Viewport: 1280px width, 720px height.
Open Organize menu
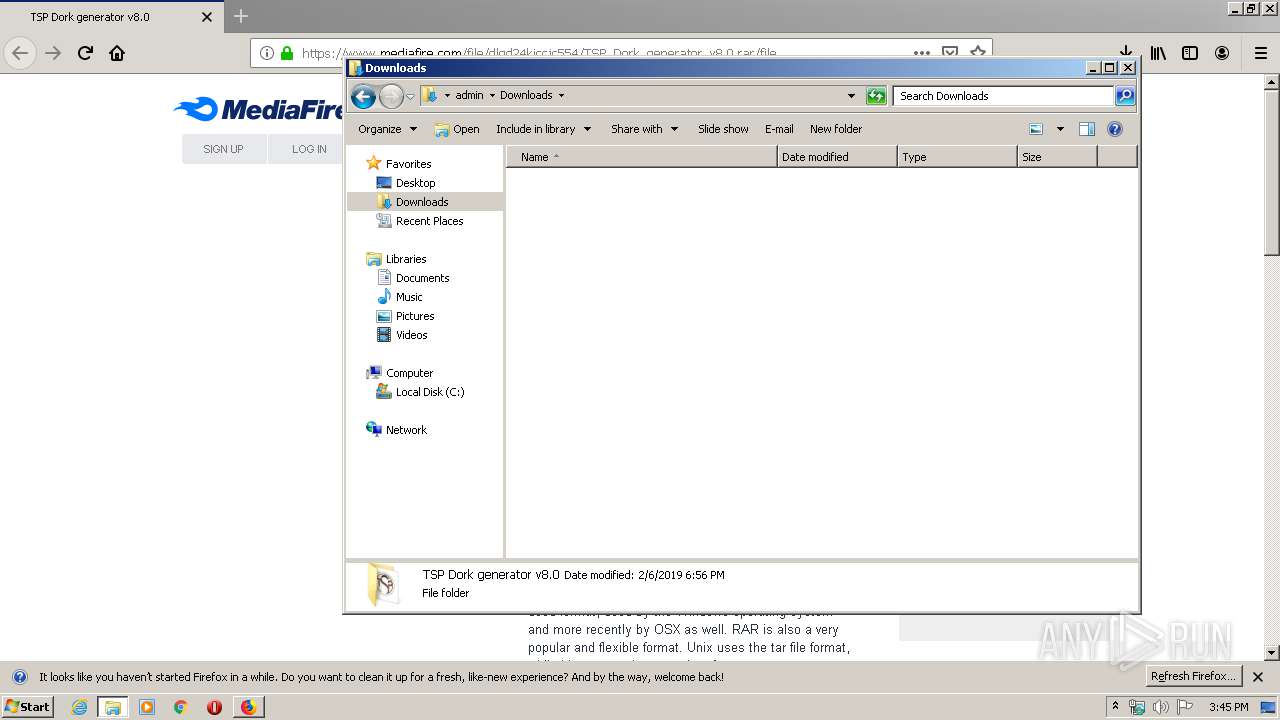(387, 129)
